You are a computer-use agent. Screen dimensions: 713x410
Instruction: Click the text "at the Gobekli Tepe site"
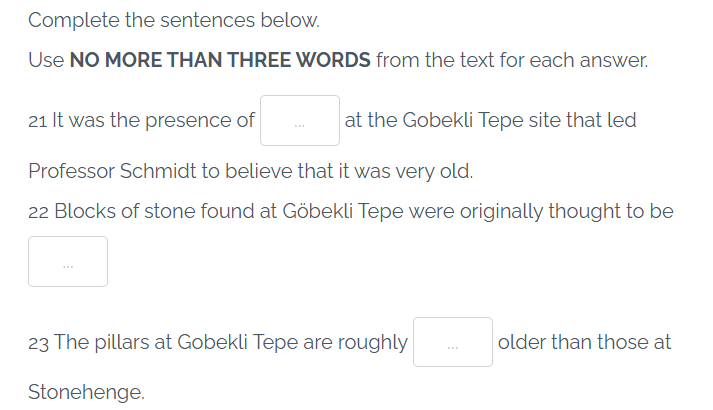453,121
